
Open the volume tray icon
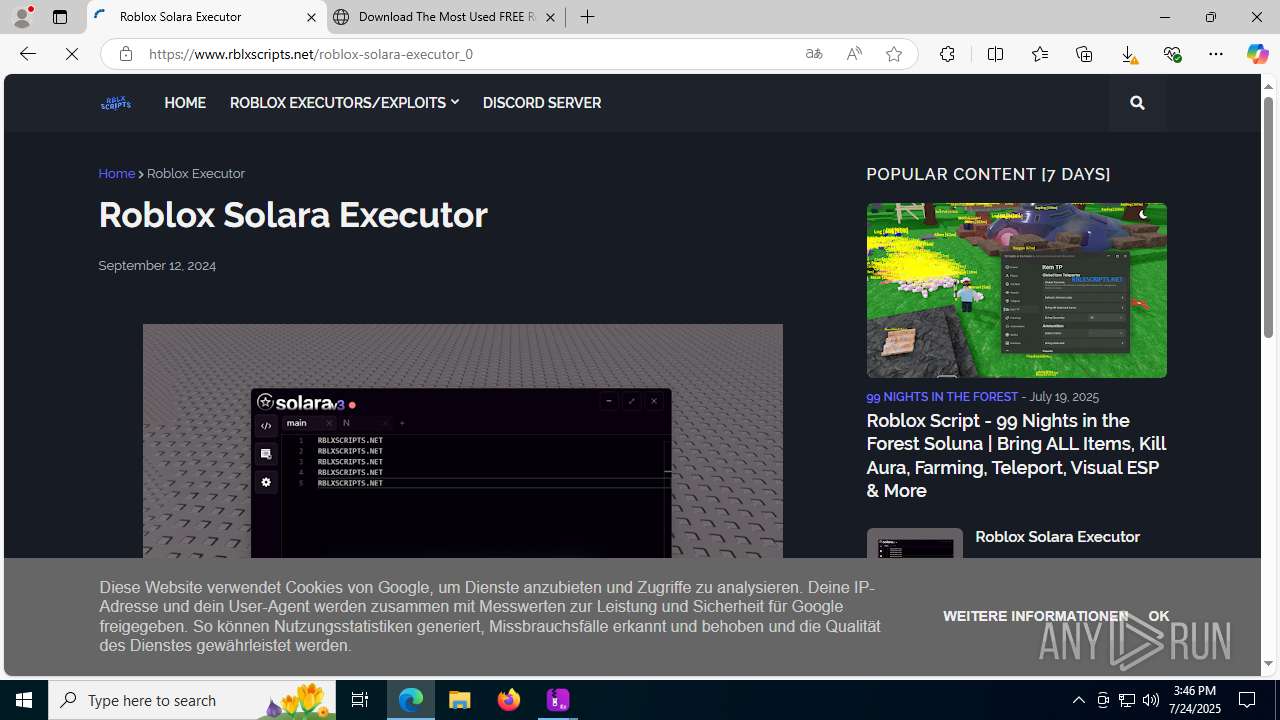1151,700
